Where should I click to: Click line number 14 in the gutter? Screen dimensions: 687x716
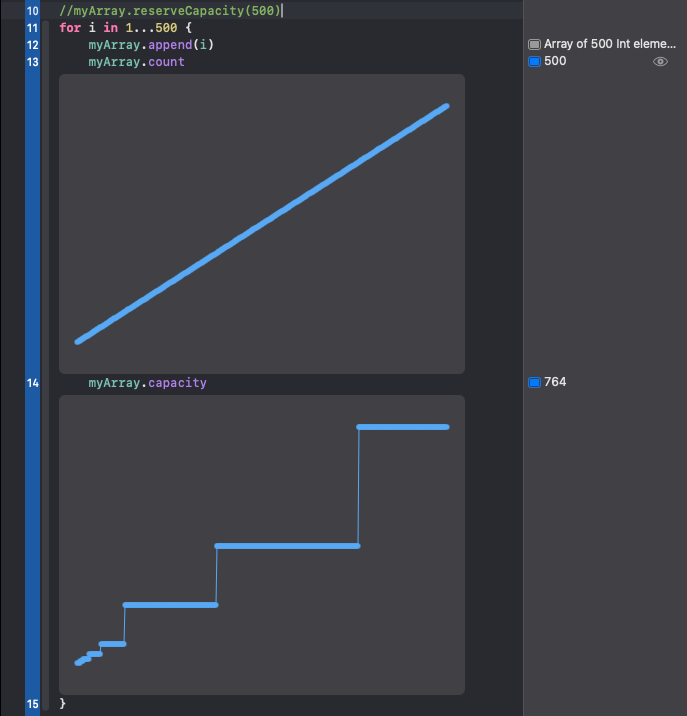coord(32,382)
